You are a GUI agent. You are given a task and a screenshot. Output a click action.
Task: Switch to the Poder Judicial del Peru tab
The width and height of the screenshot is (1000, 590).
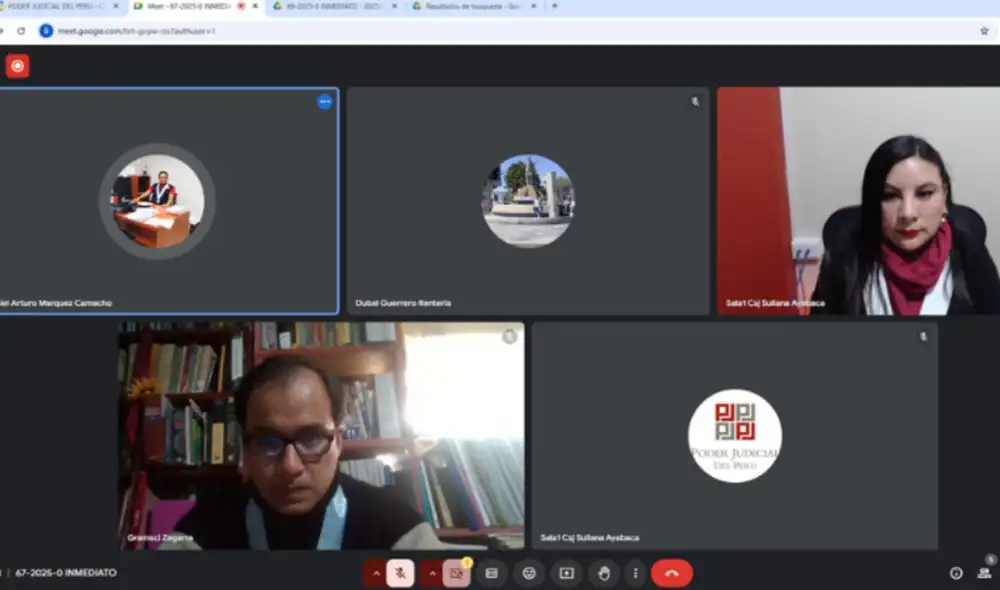55,6
